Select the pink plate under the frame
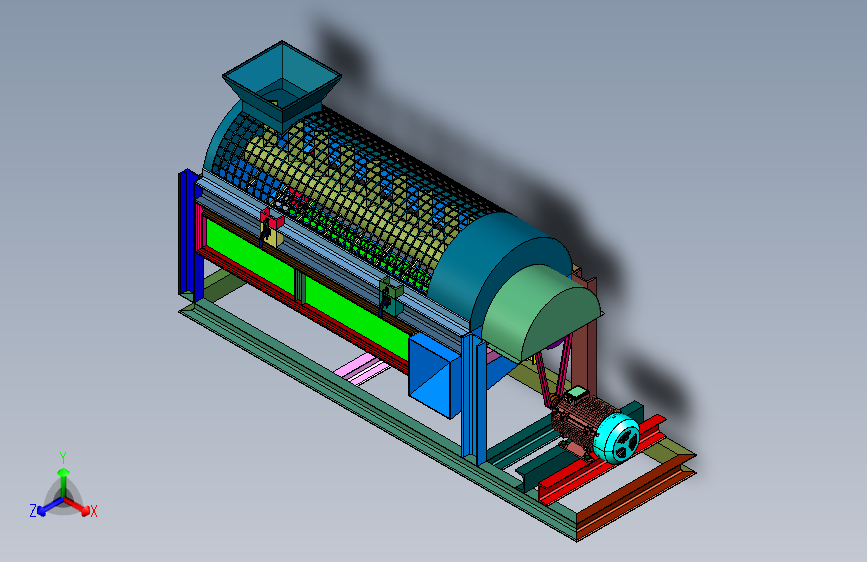 coord(362,370)
